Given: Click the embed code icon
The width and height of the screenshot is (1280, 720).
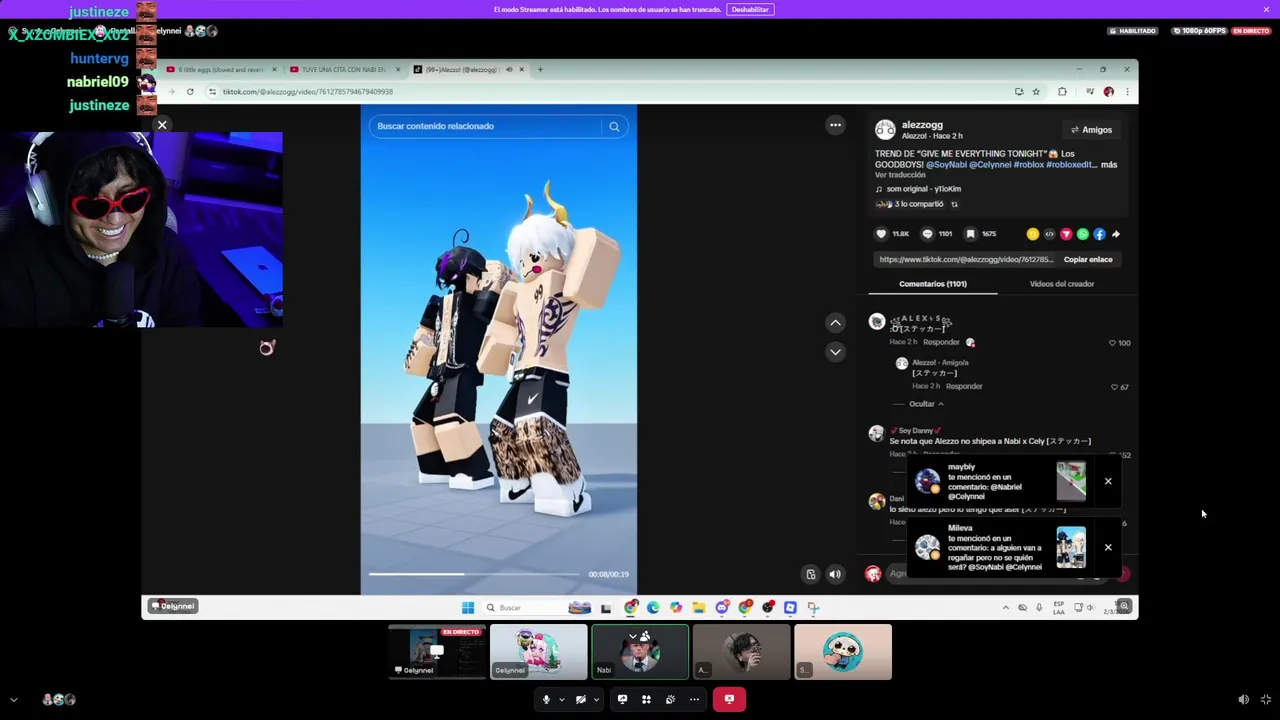Looking at the screenshot, I should coord(1049,234).
